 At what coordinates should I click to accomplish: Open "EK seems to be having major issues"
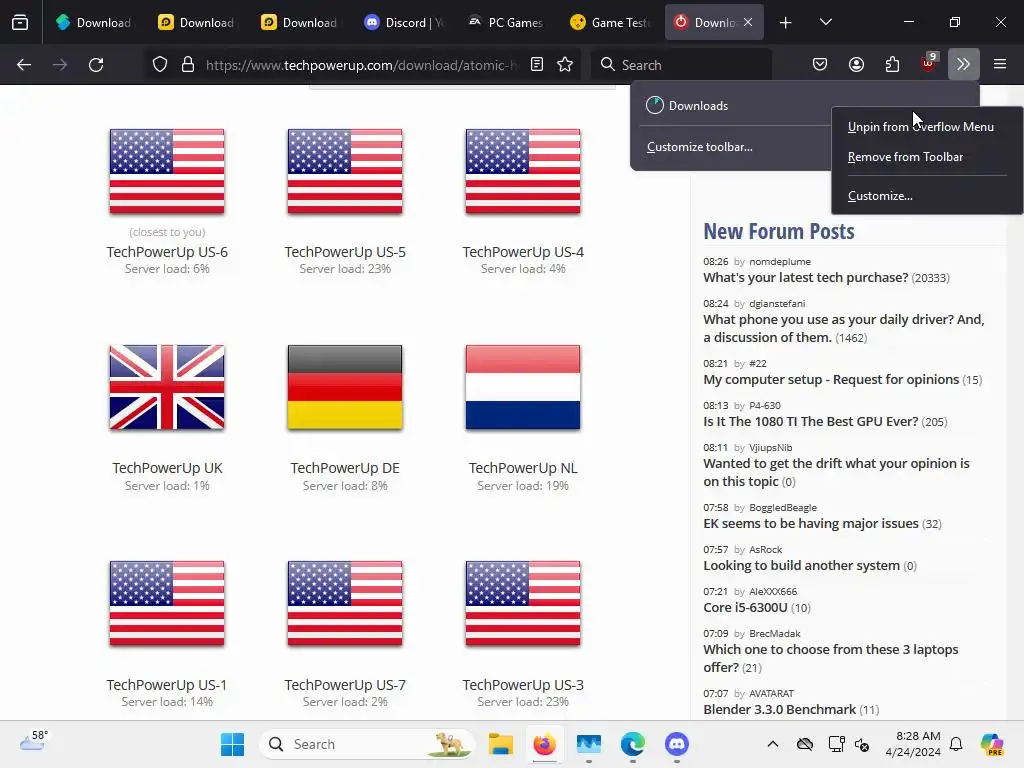[x=810, y=523]
